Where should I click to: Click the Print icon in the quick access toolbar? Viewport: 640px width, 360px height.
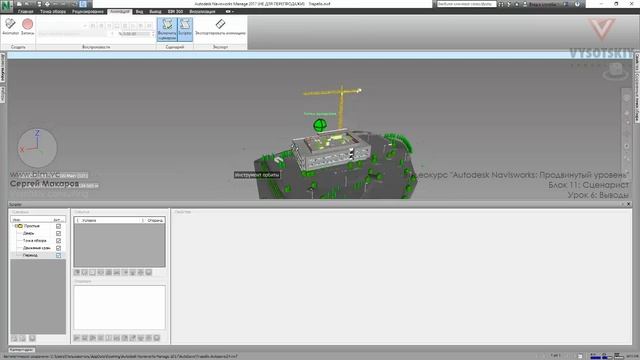click(x=47, y=4)
